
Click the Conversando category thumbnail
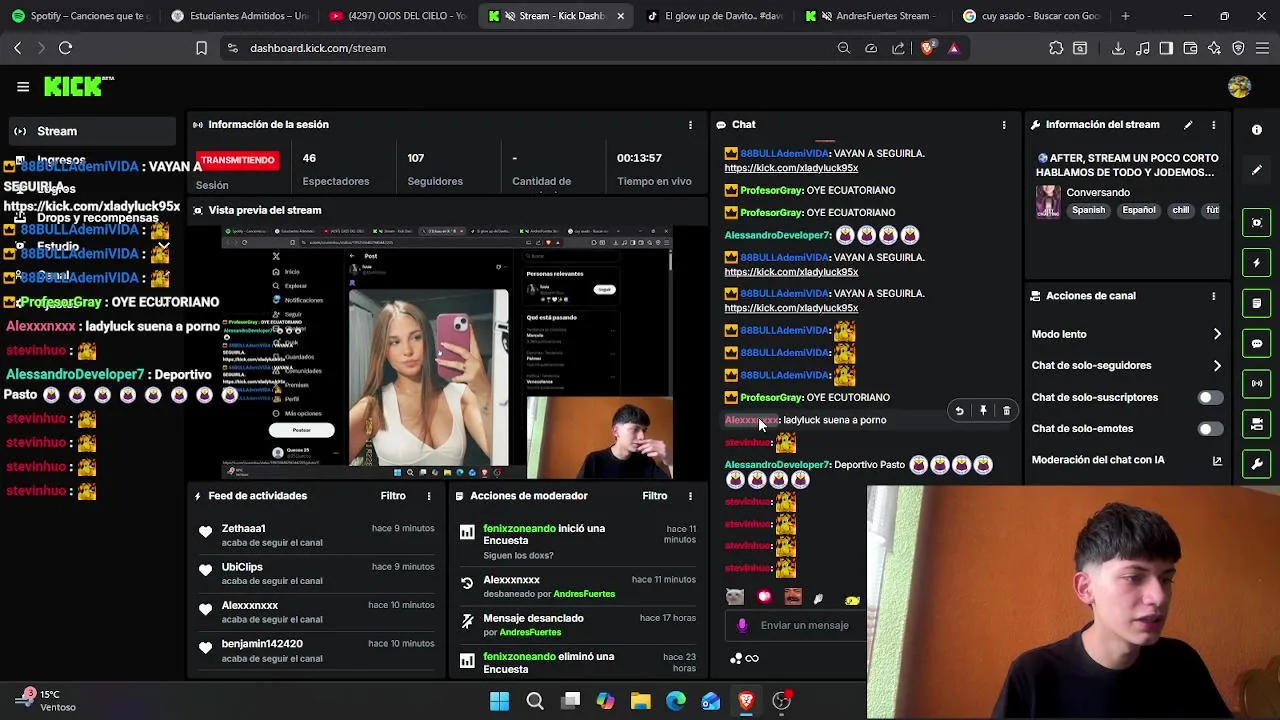coord(1048,201)
